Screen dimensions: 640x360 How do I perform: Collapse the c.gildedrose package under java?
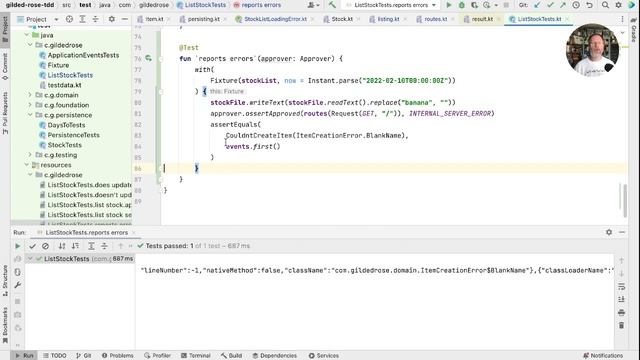(30, 45)
